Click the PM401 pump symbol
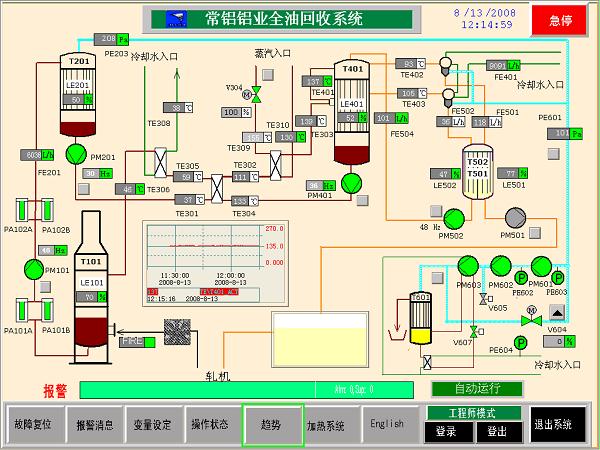 point(350,182)
